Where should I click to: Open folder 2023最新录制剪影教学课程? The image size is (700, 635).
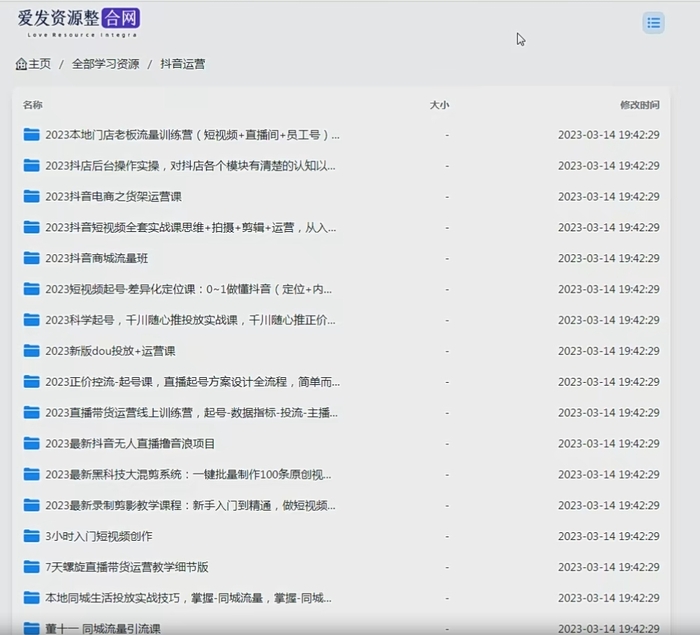[190, 505]
